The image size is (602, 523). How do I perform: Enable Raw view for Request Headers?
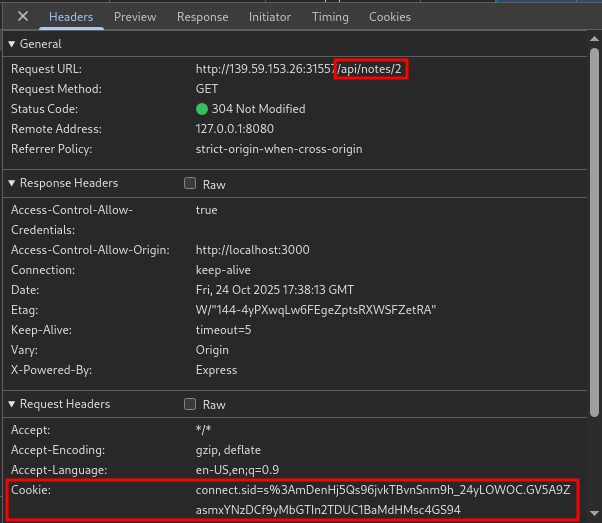pyautogui.click(x=190, y=405)
